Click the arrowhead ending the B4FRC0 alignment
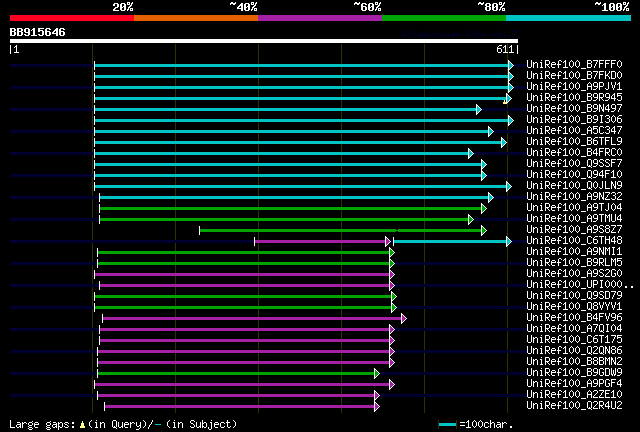 [x=471, y=154]
